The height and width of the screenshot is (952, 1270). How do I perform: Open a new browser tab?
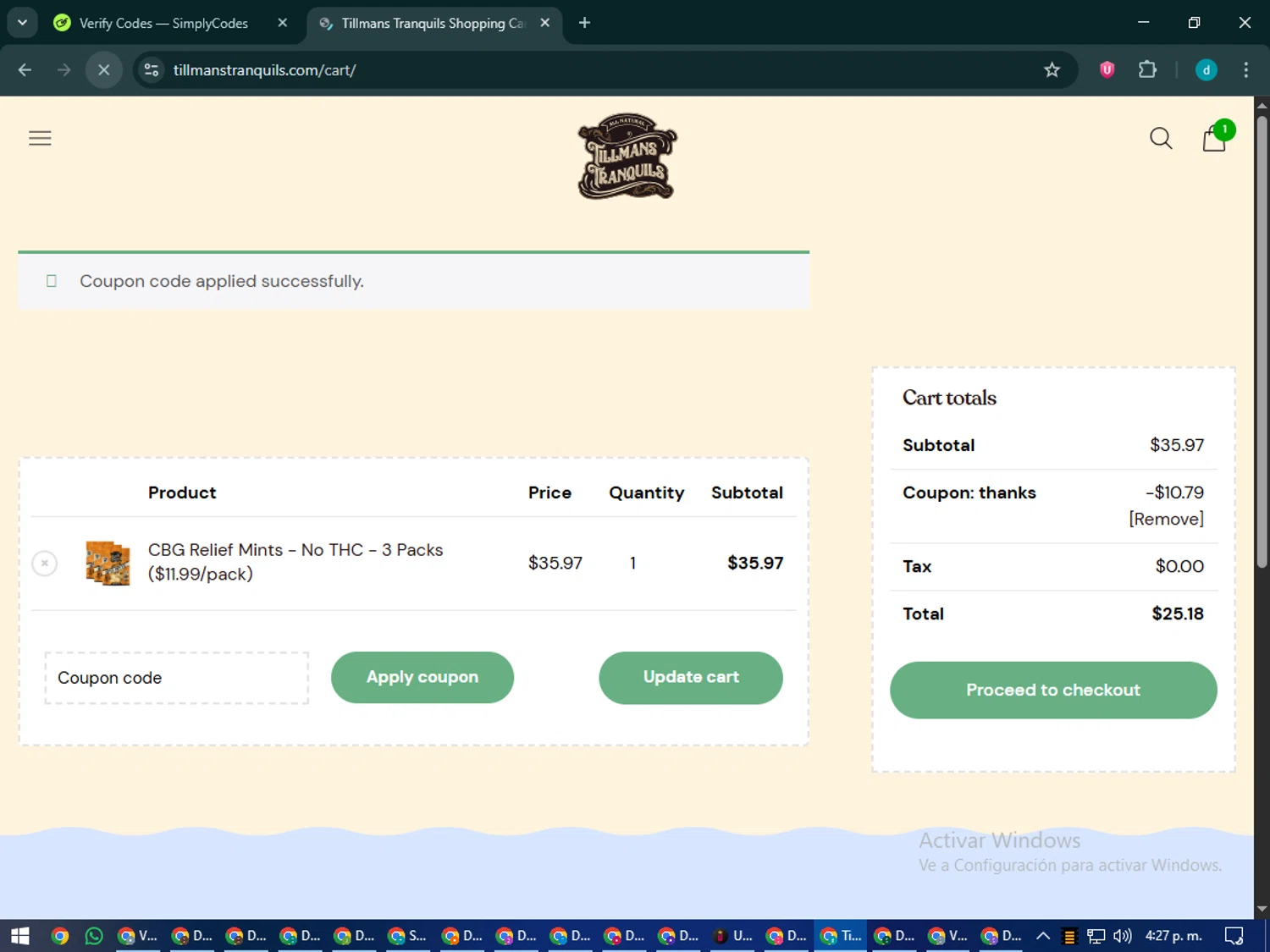584,23
